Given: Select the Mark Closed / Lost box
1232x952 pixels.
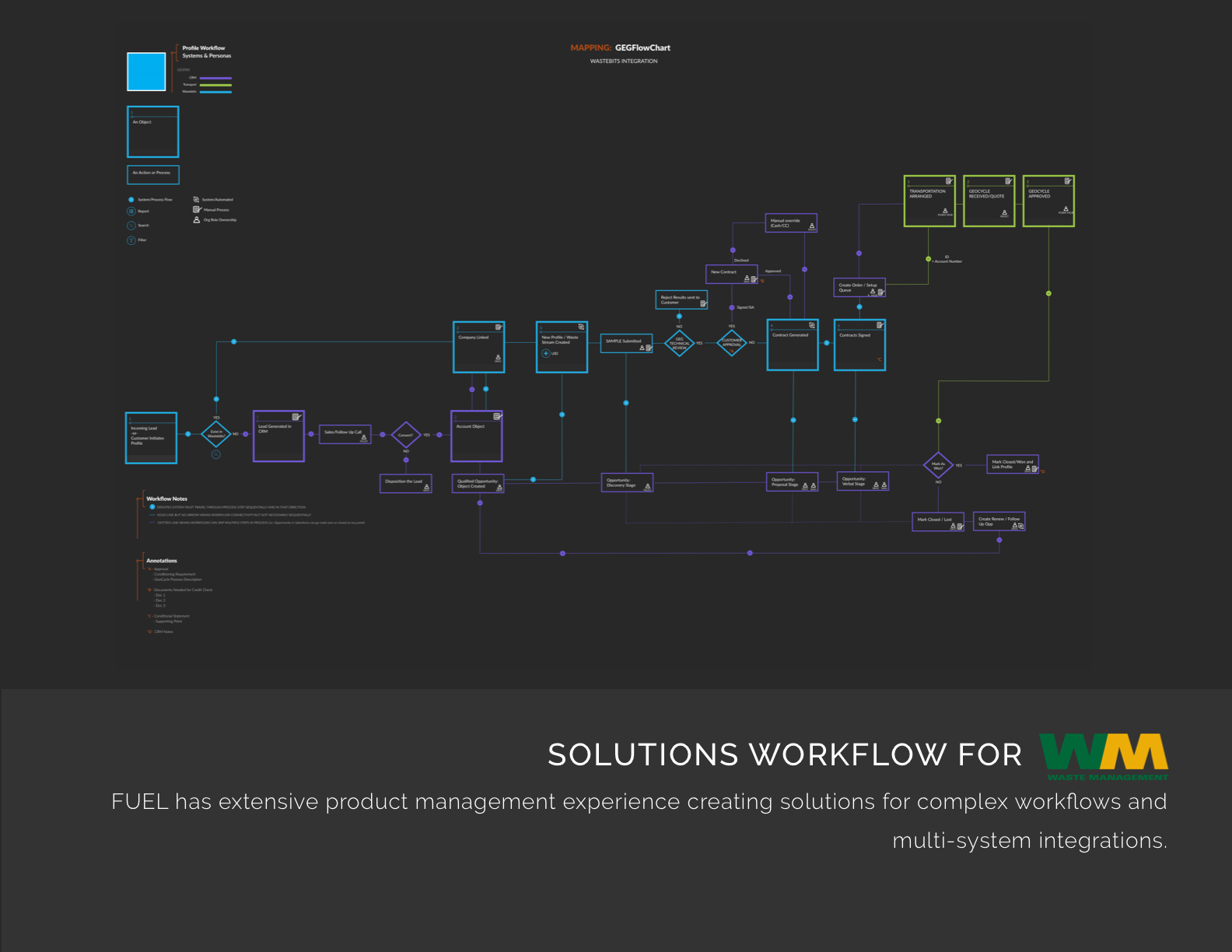Looking at the screenshot, I should [x=939, y=521].
